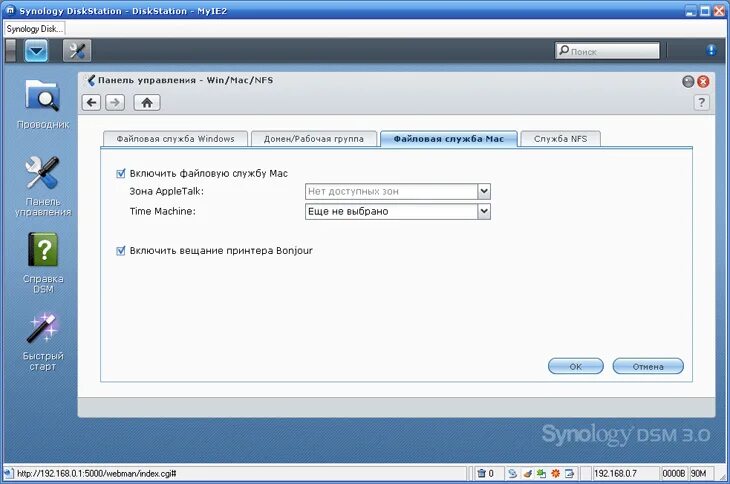Screen dimensions: 730x484
Task: Click the 192.168.0.7 status bar entry
Action: [626, 473]
